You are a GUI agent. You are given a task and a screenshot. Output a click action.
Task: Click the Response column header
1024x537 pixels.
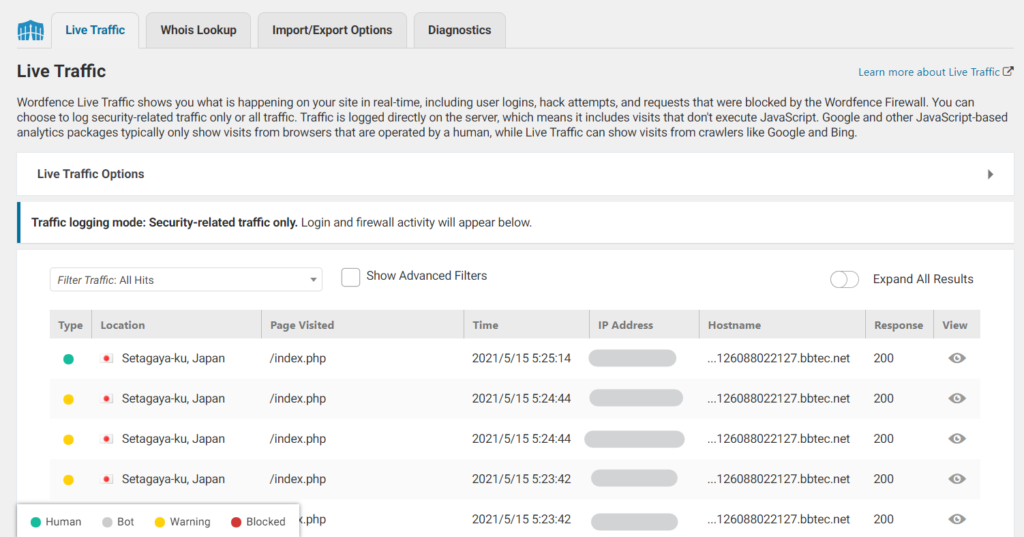click(899, 325)
